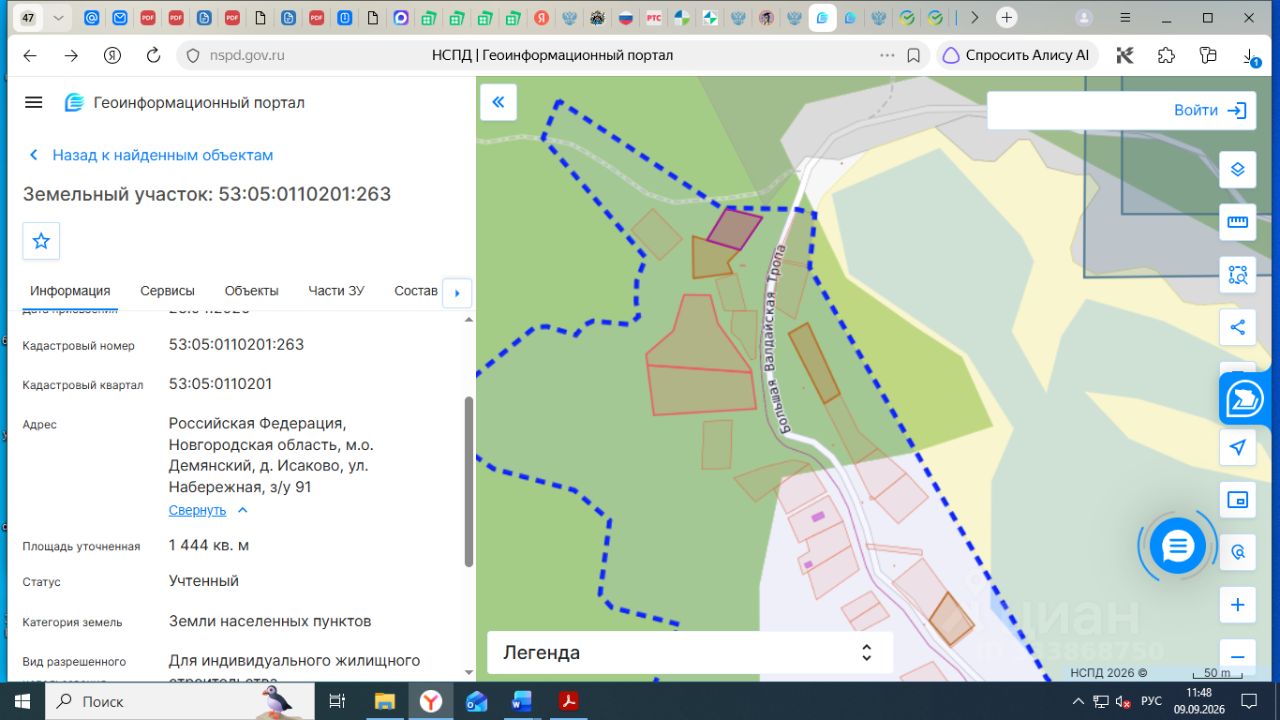
Task: Click the info panel vertical scrollbar
Action: pyautogui.click(x=469, y=480)
